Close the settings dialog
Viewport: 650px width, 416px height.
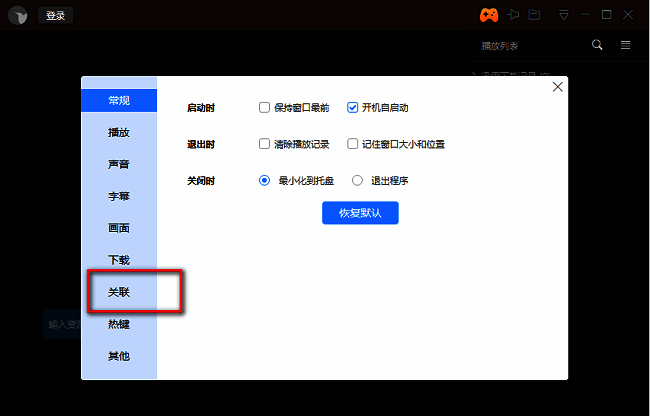(x=558, y=87)
